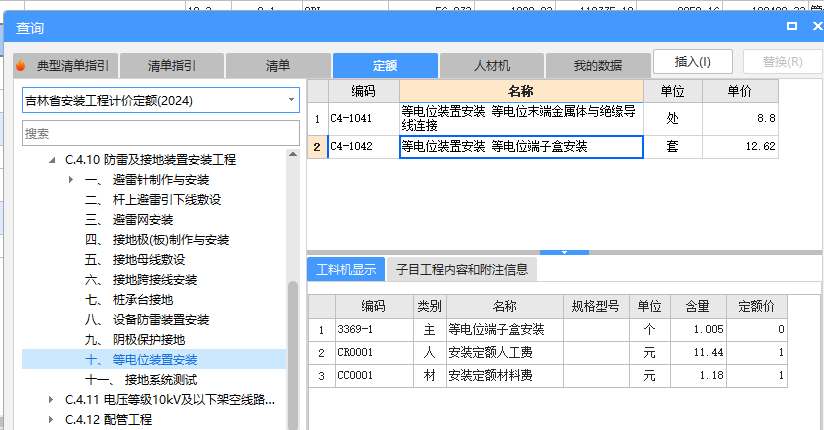
Task: Select 五、接地母线敷设 tree item
Action: [135, 260]
